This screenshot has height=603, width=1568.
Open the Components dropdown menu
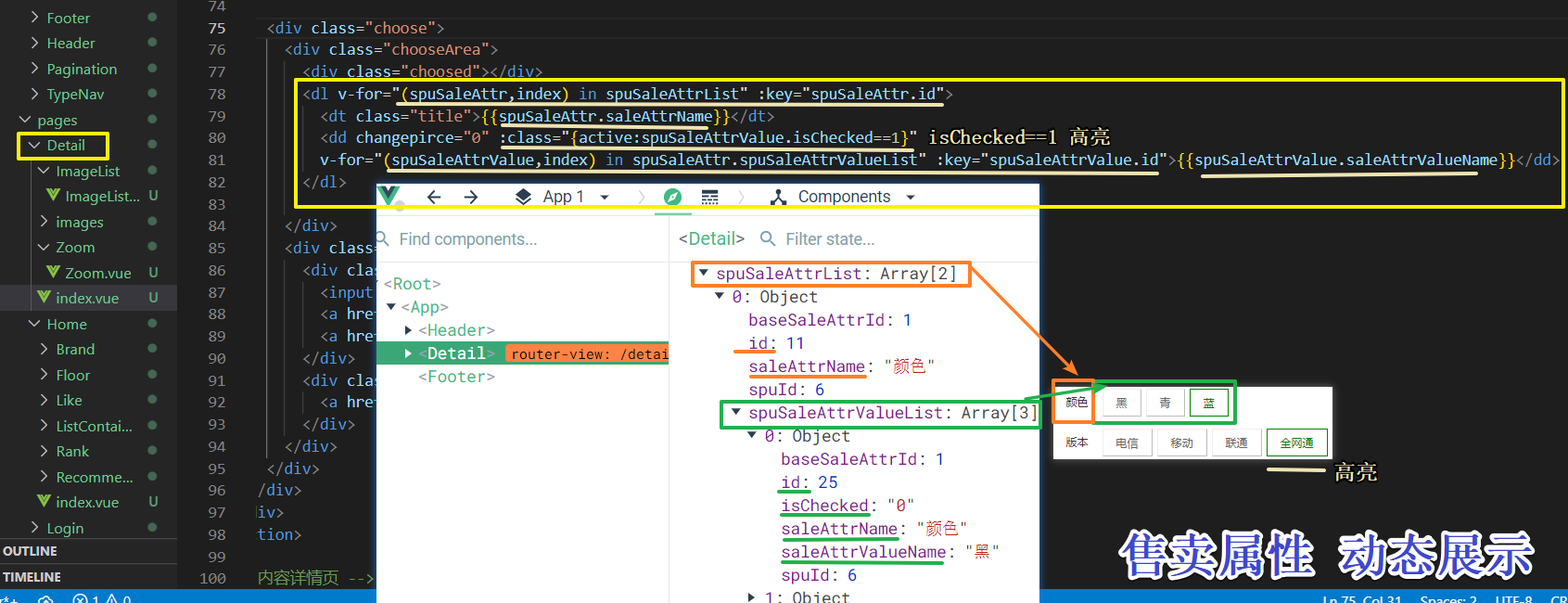[x=911, y=197]
